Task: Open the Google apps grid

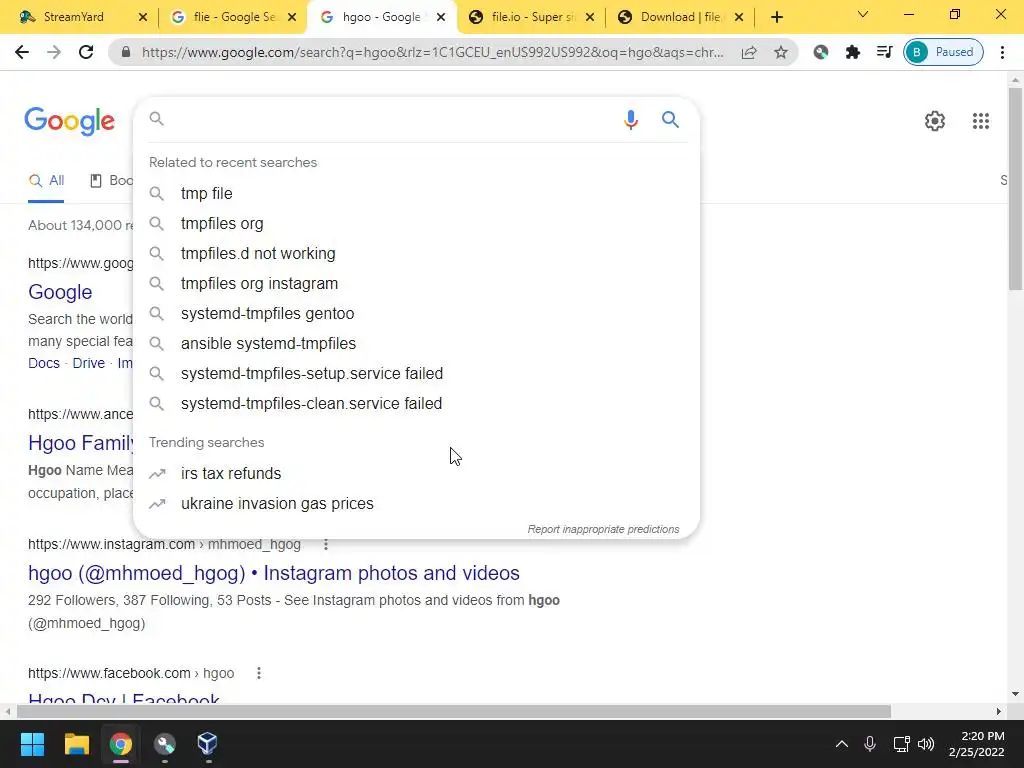Action: click(x=980, y=121)
